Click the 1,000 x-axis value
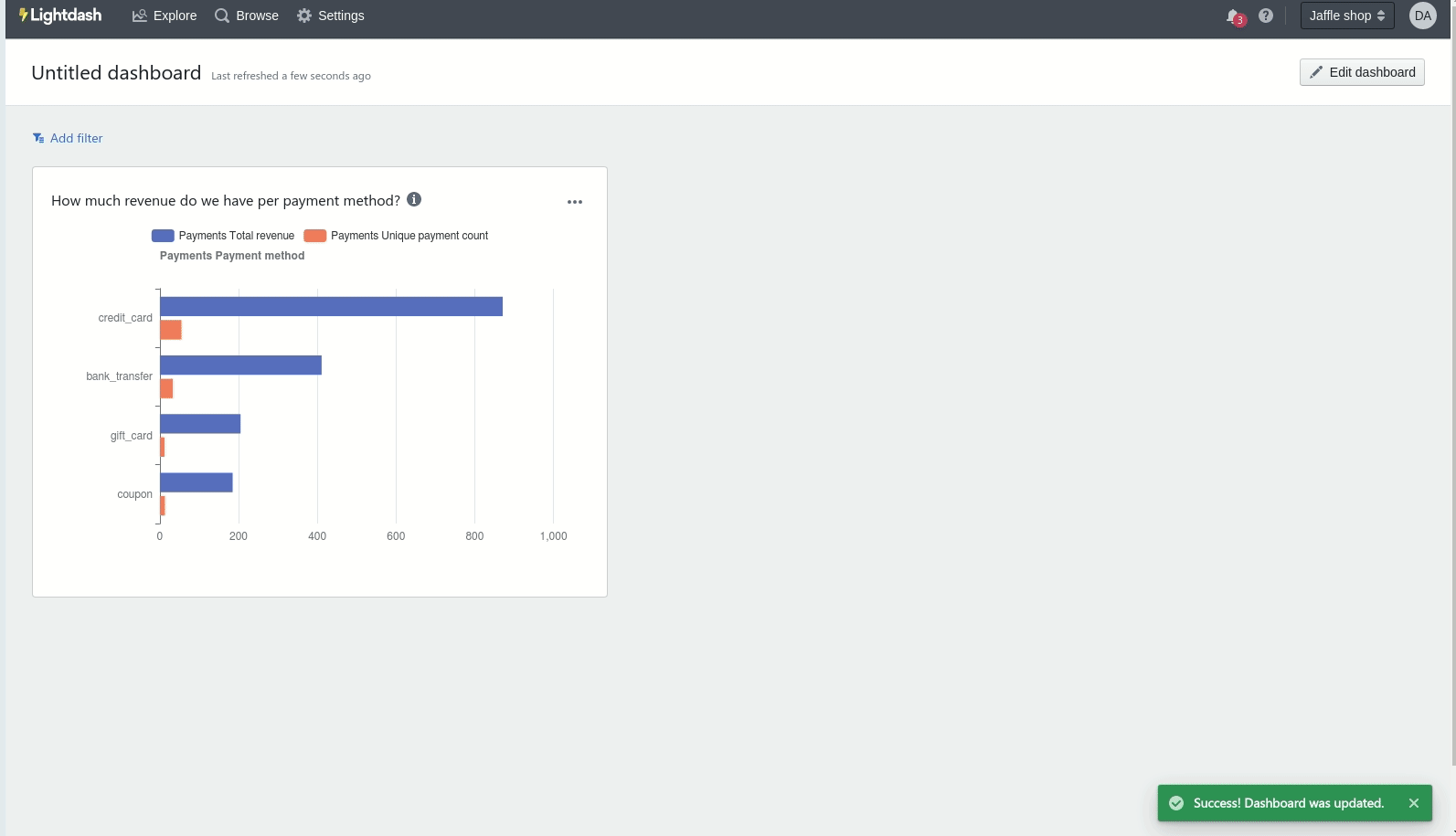Image resolution: width=1456 pixels, height=836 pixels. pos(553,536)
